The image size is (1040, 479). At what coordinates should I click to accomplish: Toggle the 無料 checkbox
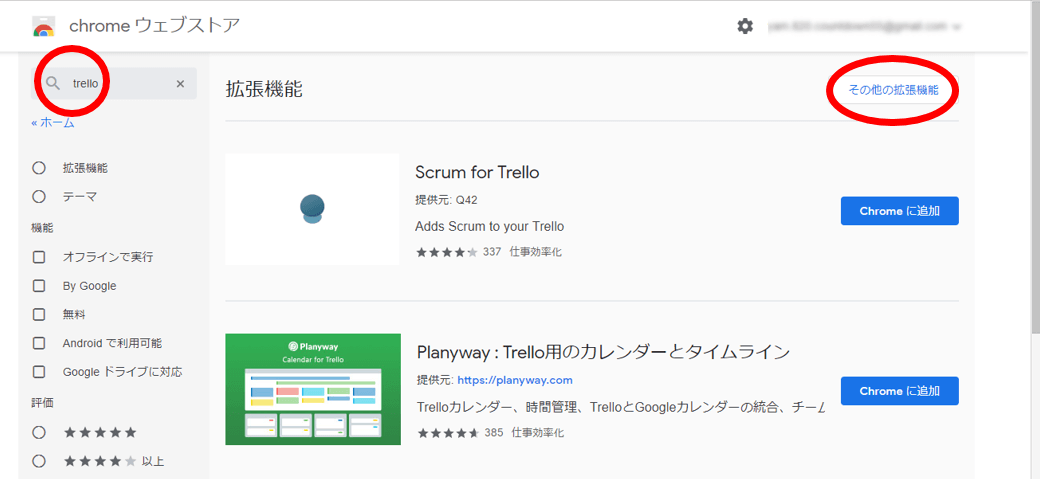coord(39,314)
